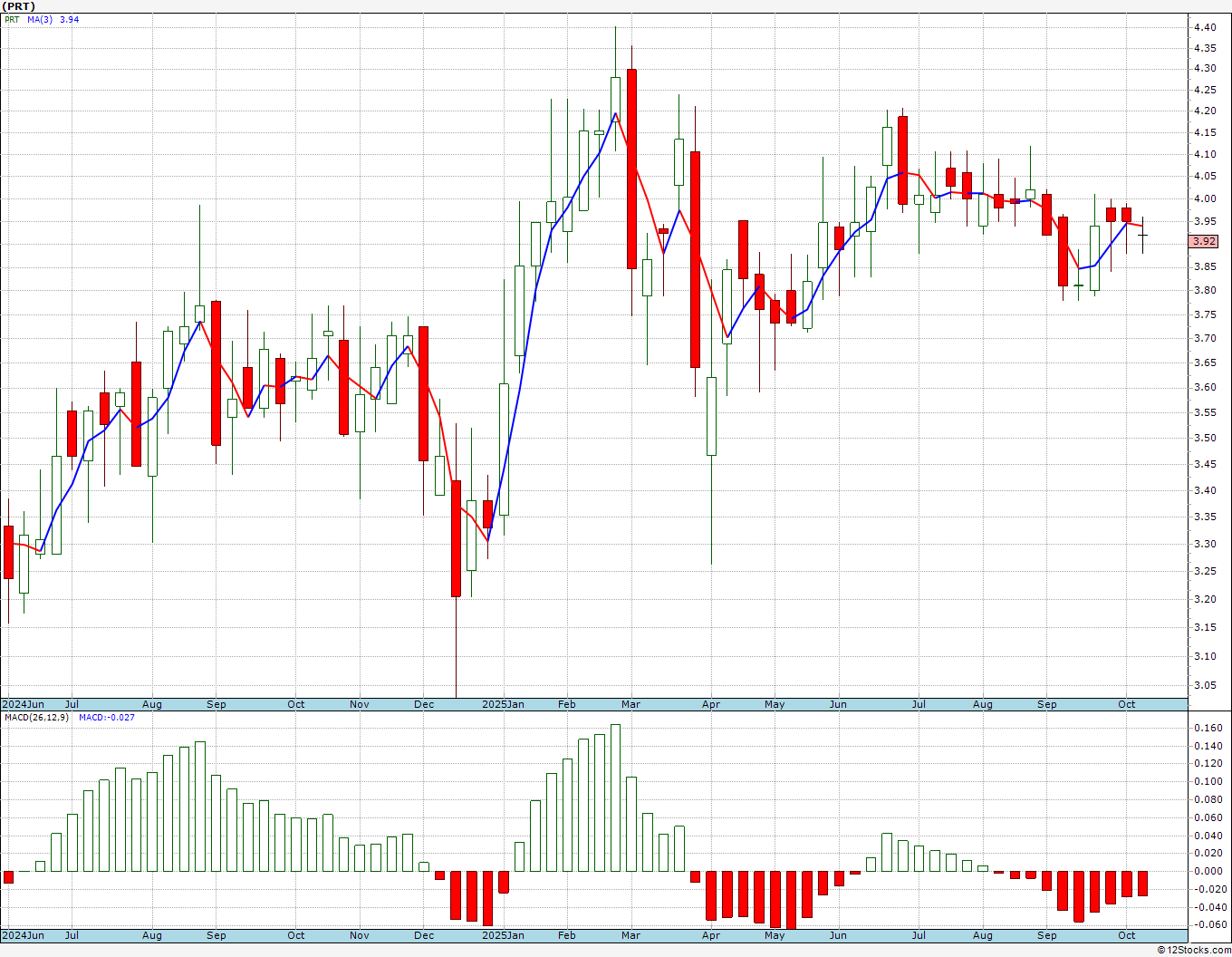Pick the 4.30 price axis label
The height and width of the screenshot is (957, 1232).
[x=1205, y=68]
